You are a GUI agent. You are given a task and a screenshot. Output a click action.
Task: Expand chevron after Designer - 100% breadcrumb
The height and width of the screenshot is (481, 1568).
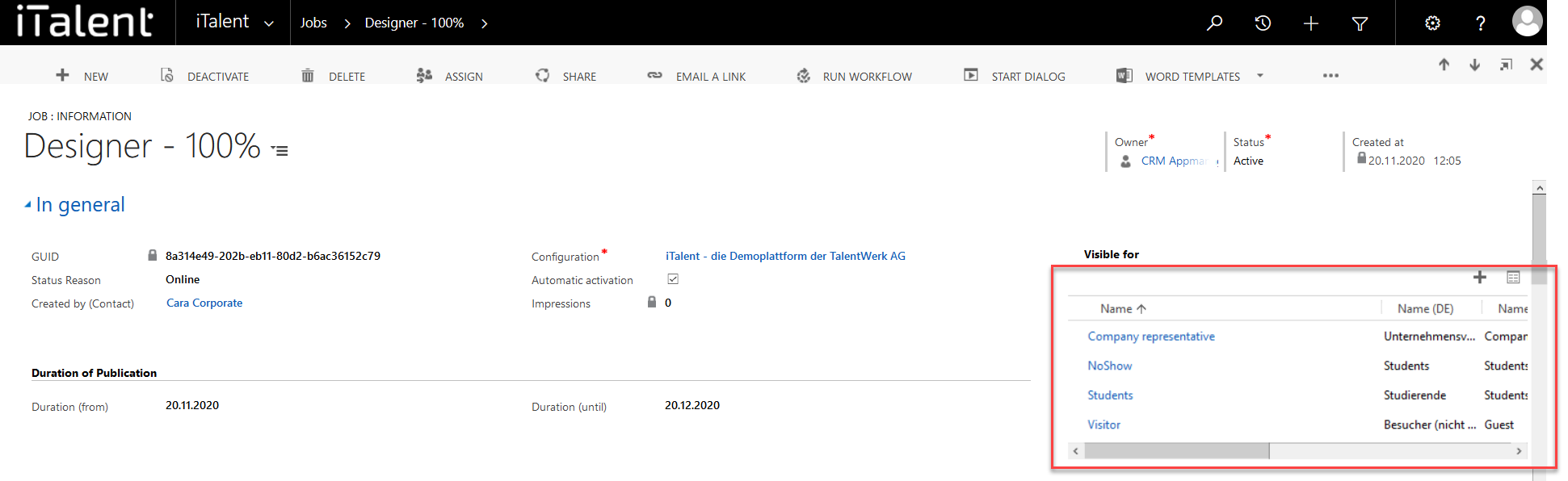click(x=484, y=23)
